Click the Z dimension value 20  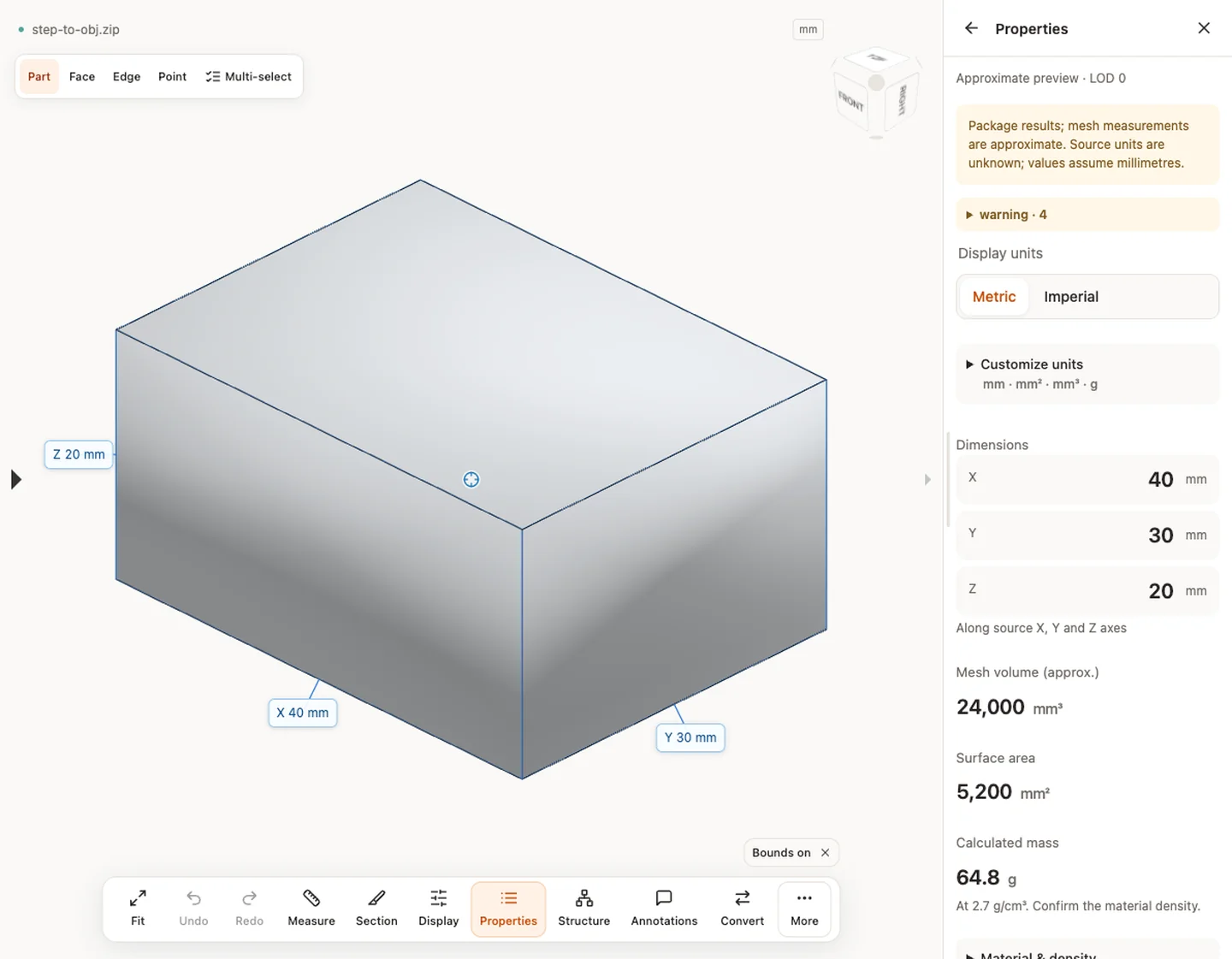[x=1160, y=591]
